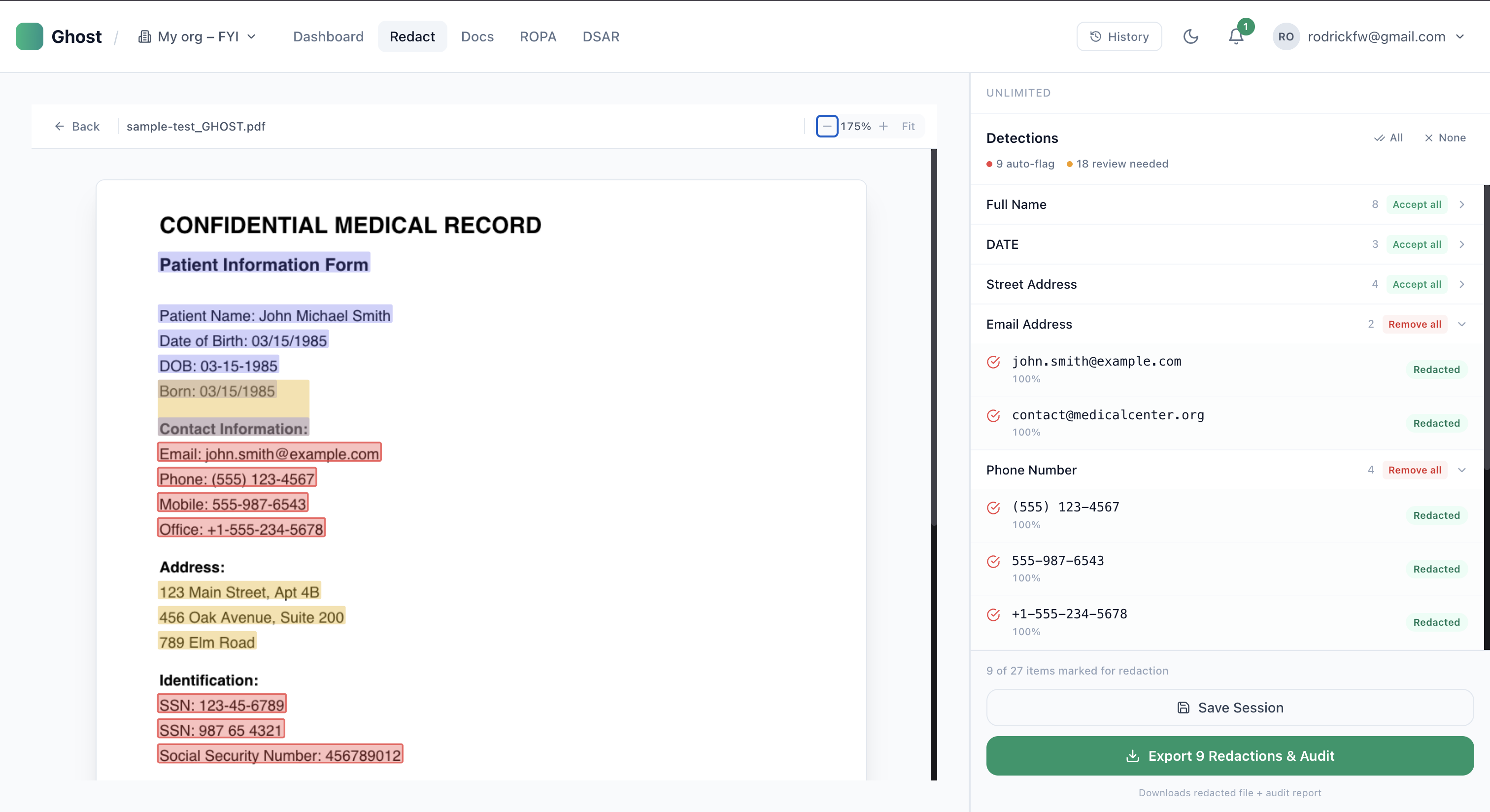Expand the Full Name detections group
1490x812 pixels.
click(1461, 204)
